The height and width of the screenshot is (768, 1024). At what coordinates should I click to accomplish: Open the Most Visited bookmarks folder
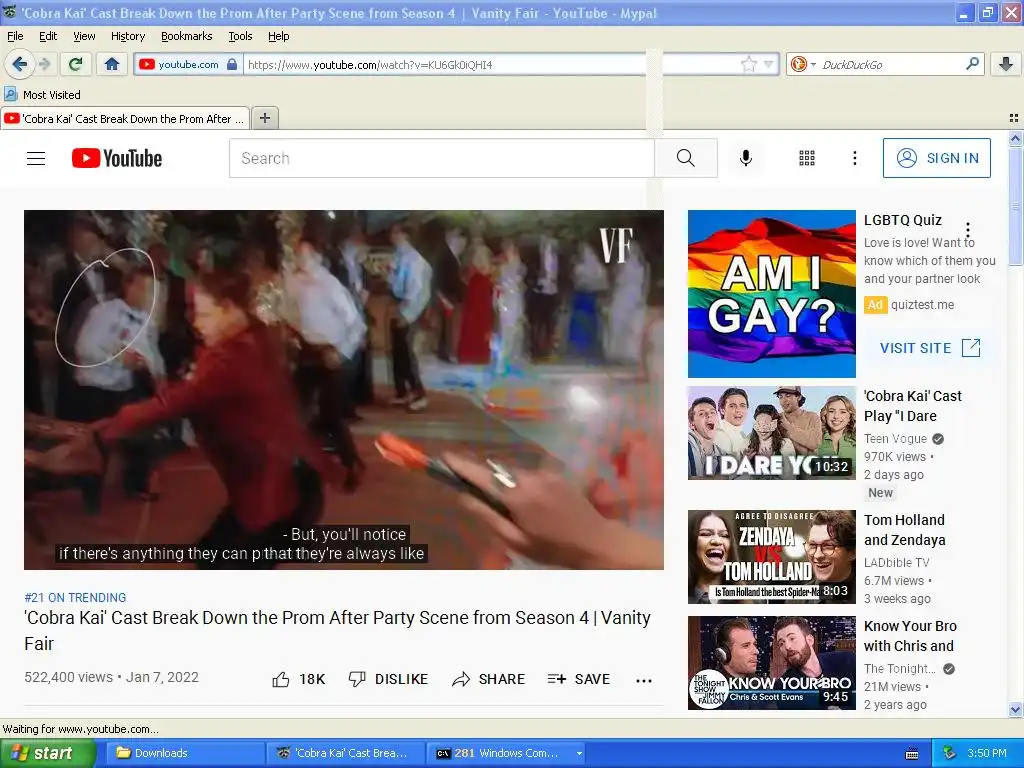pos(43,95)
